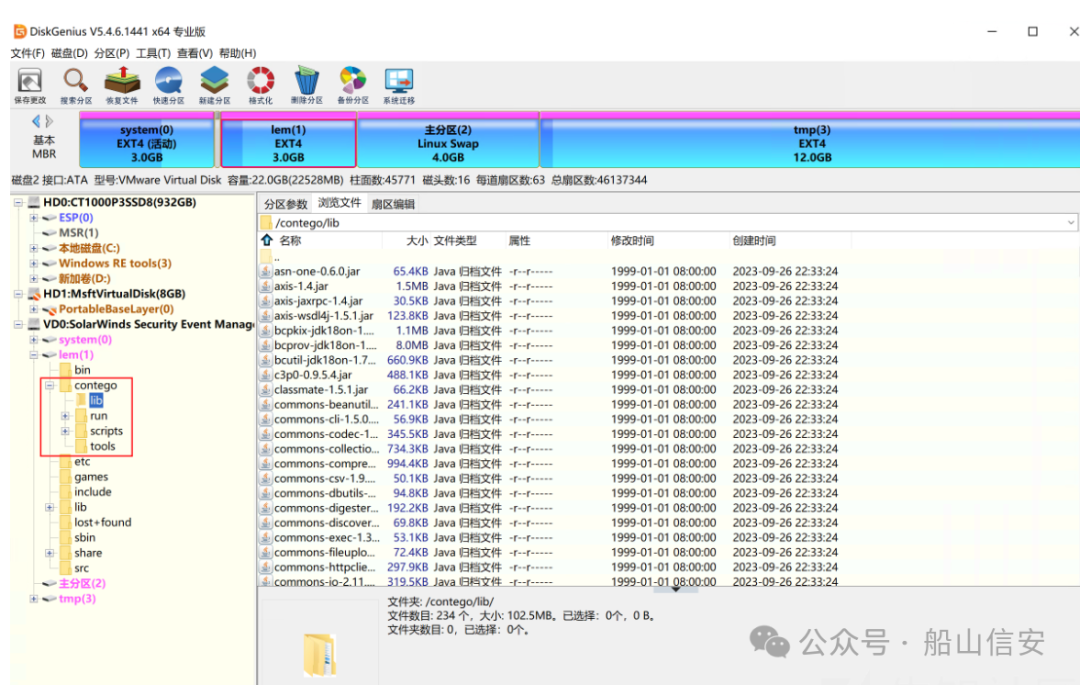
Task: Expand the scripts folder node
Action: (65, 431)
